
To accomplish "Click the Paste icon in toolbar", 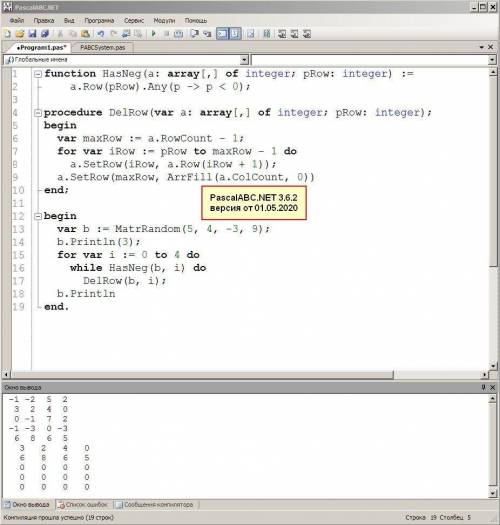I will (86, 33).
